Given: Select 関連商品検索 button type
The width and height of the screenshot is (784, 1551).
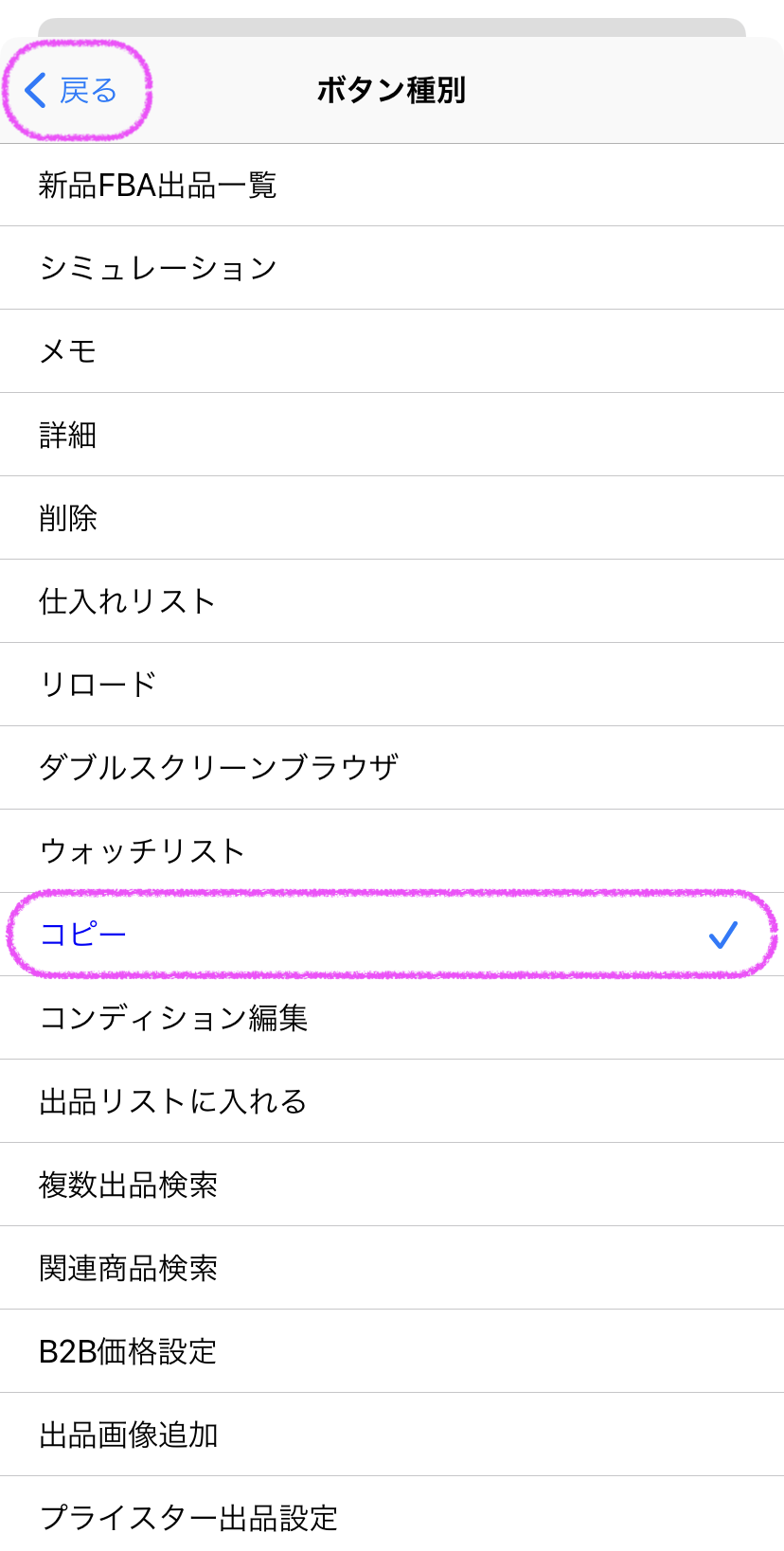Looking at the screenshot, I should (129, 1269).
